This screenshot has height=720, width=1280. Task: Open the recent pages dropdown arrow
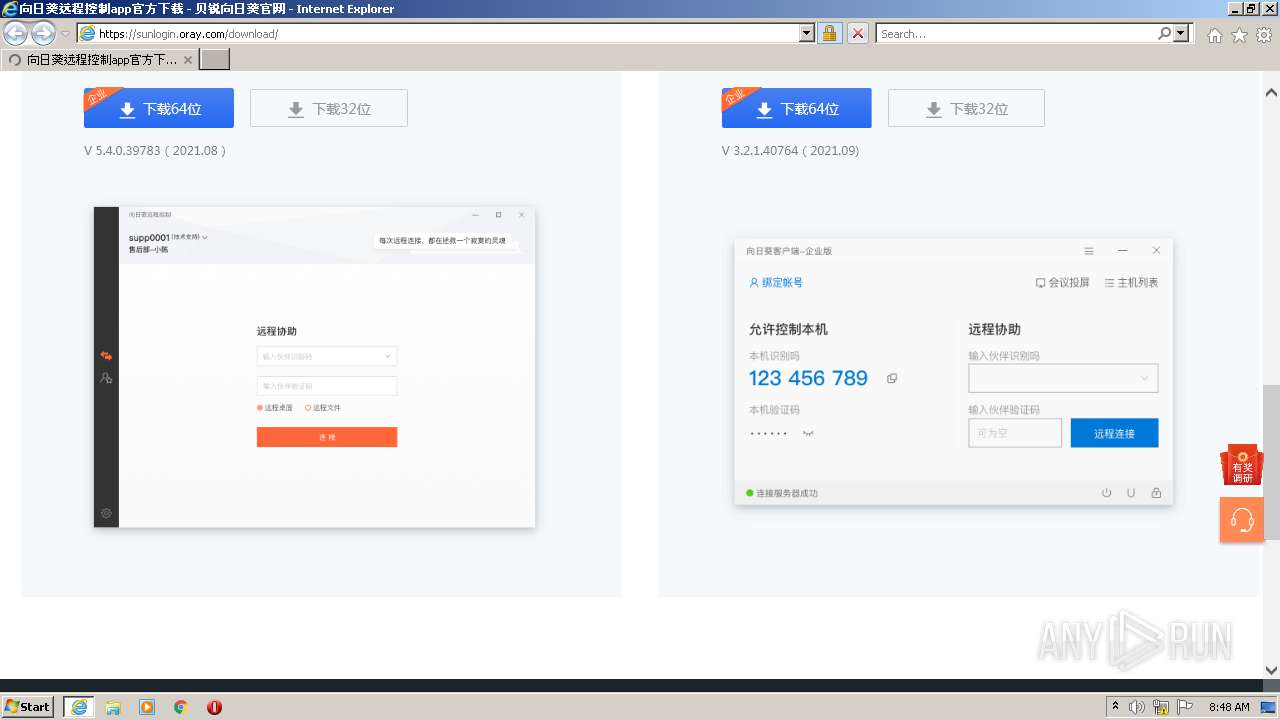(65, 34)
